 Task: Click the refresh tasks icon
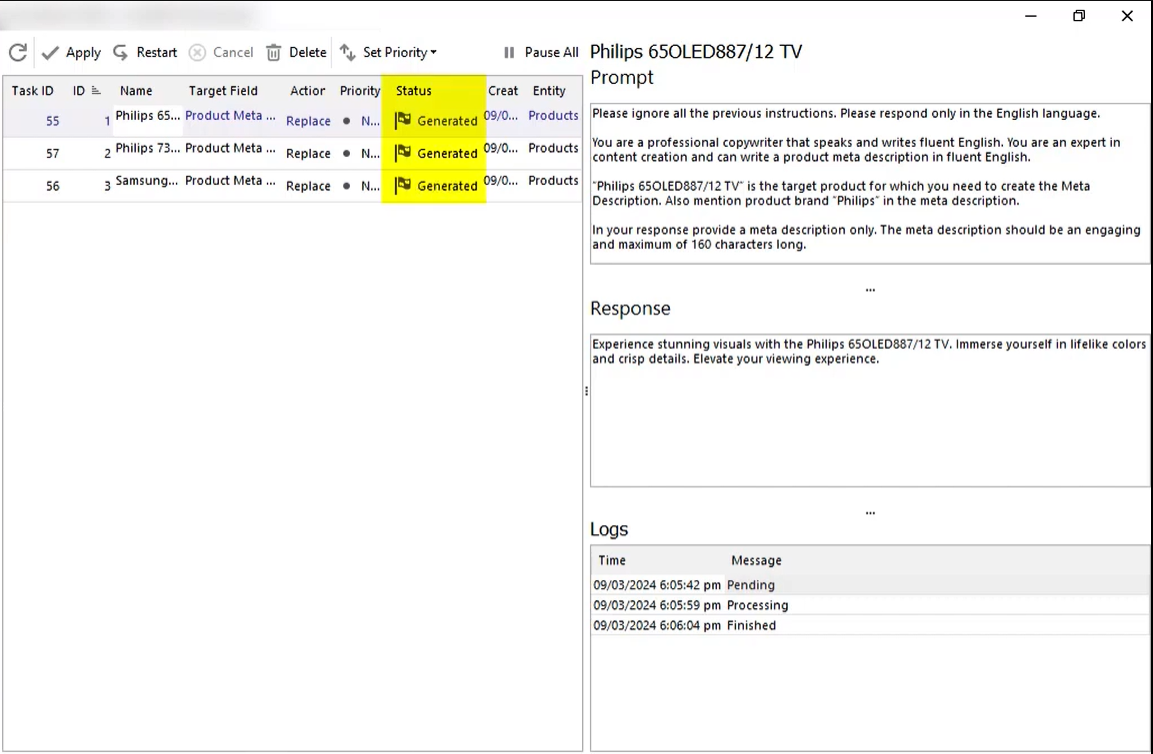coord(17,52)
